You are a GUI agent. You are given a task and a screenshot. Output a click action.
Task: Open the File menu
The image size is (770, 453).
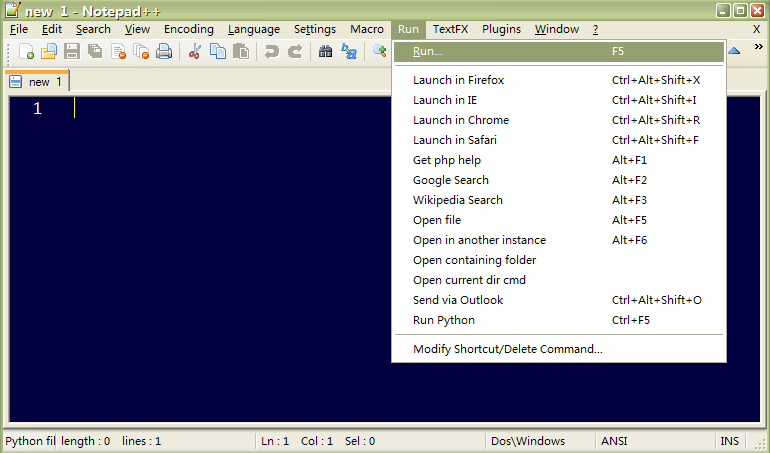[x=19, y=29]
